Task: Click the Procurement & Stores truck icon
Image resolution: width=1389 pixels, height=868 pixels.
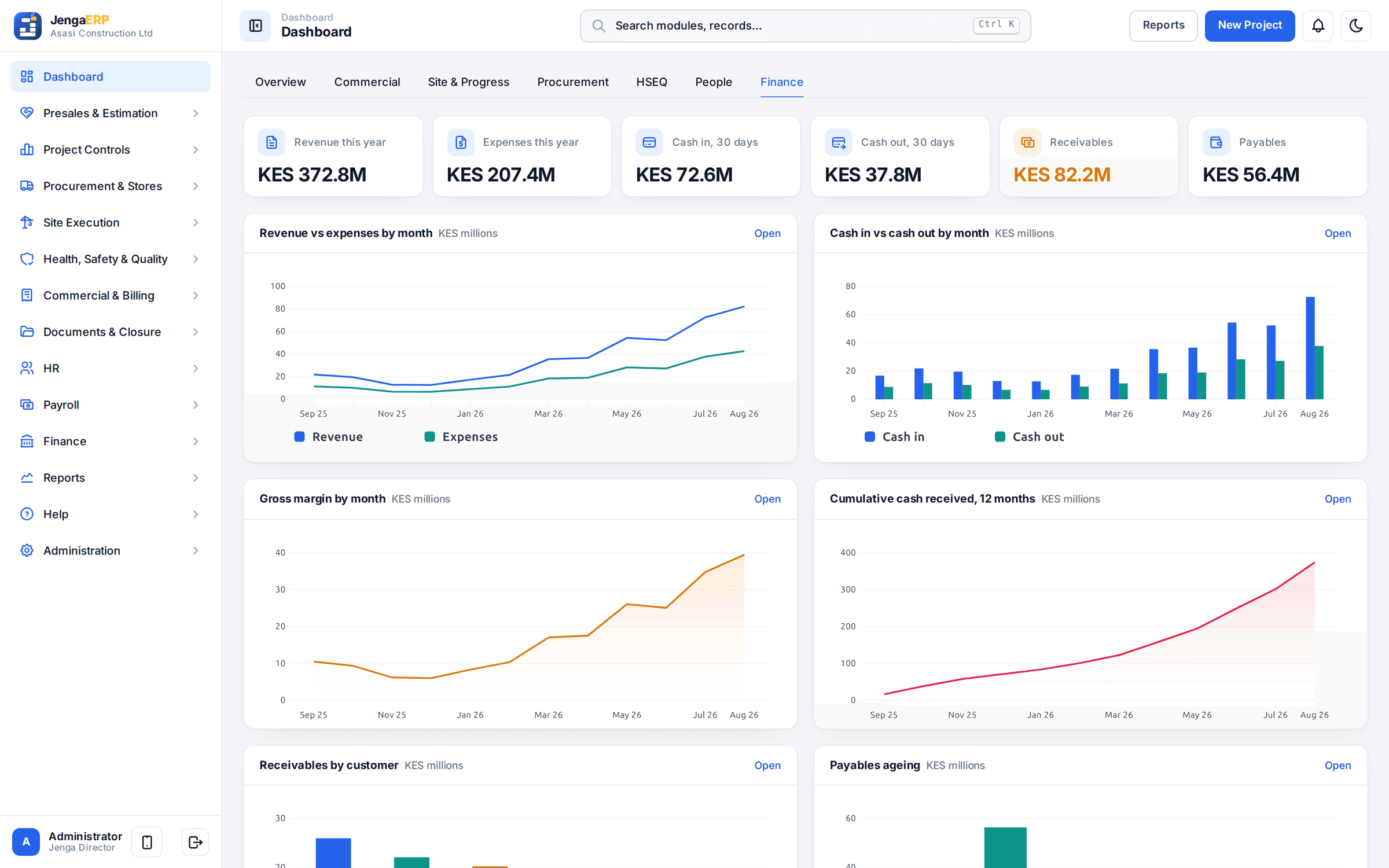Action: (27, 186)
